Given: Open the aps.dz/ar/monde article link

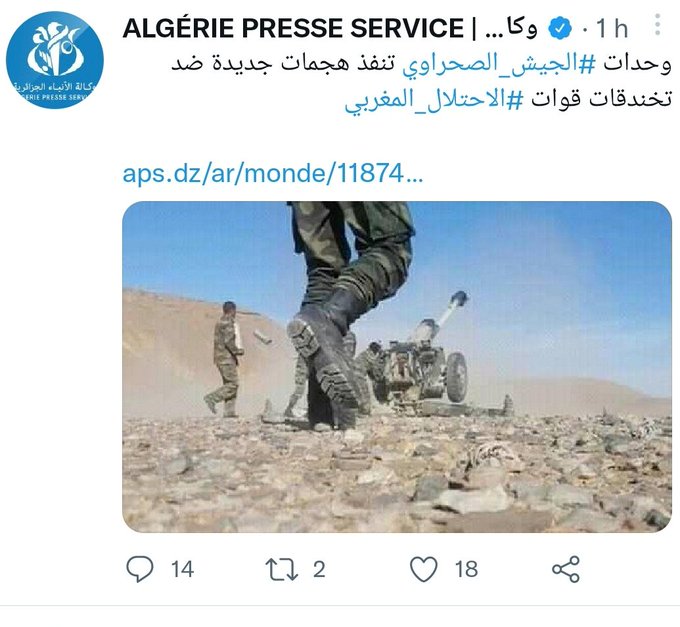Looking at the screenshot, I should (273, 173).
